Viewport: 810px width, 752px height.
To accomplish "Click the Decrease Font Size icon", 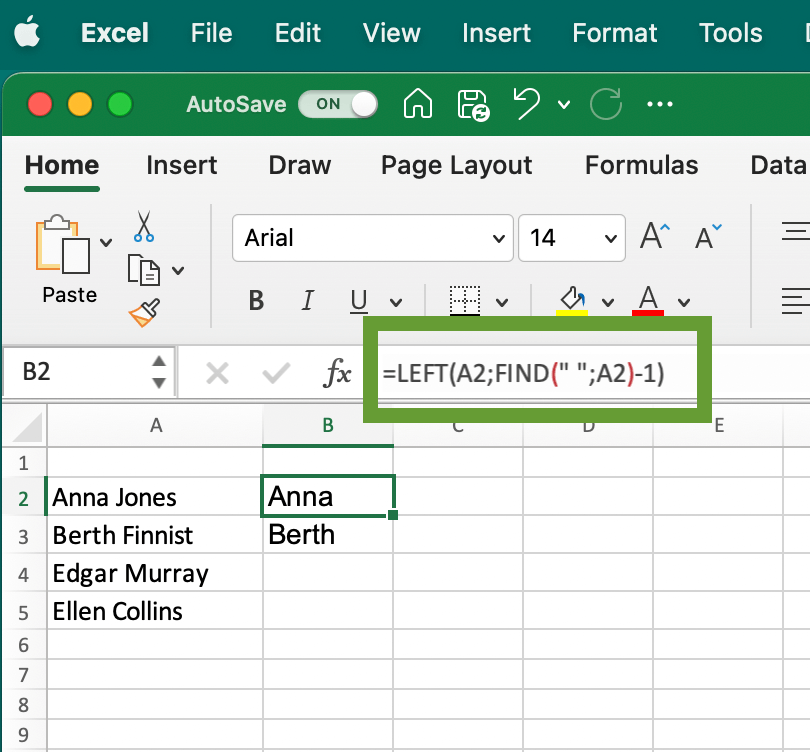I will 708,237.
